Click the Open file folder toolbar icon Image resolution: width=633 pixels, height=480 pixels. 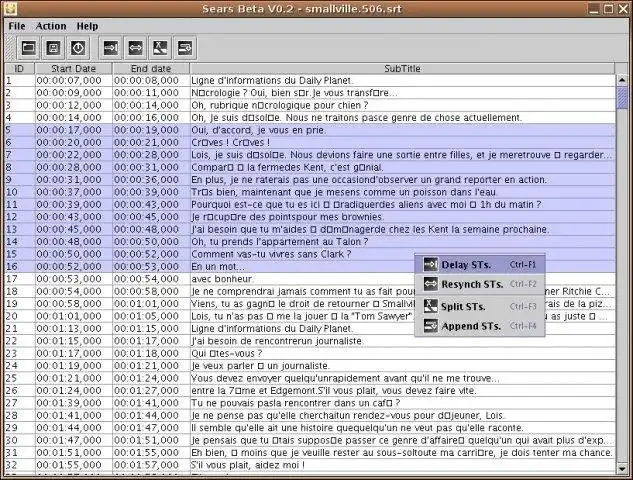[x=28, y=48]
